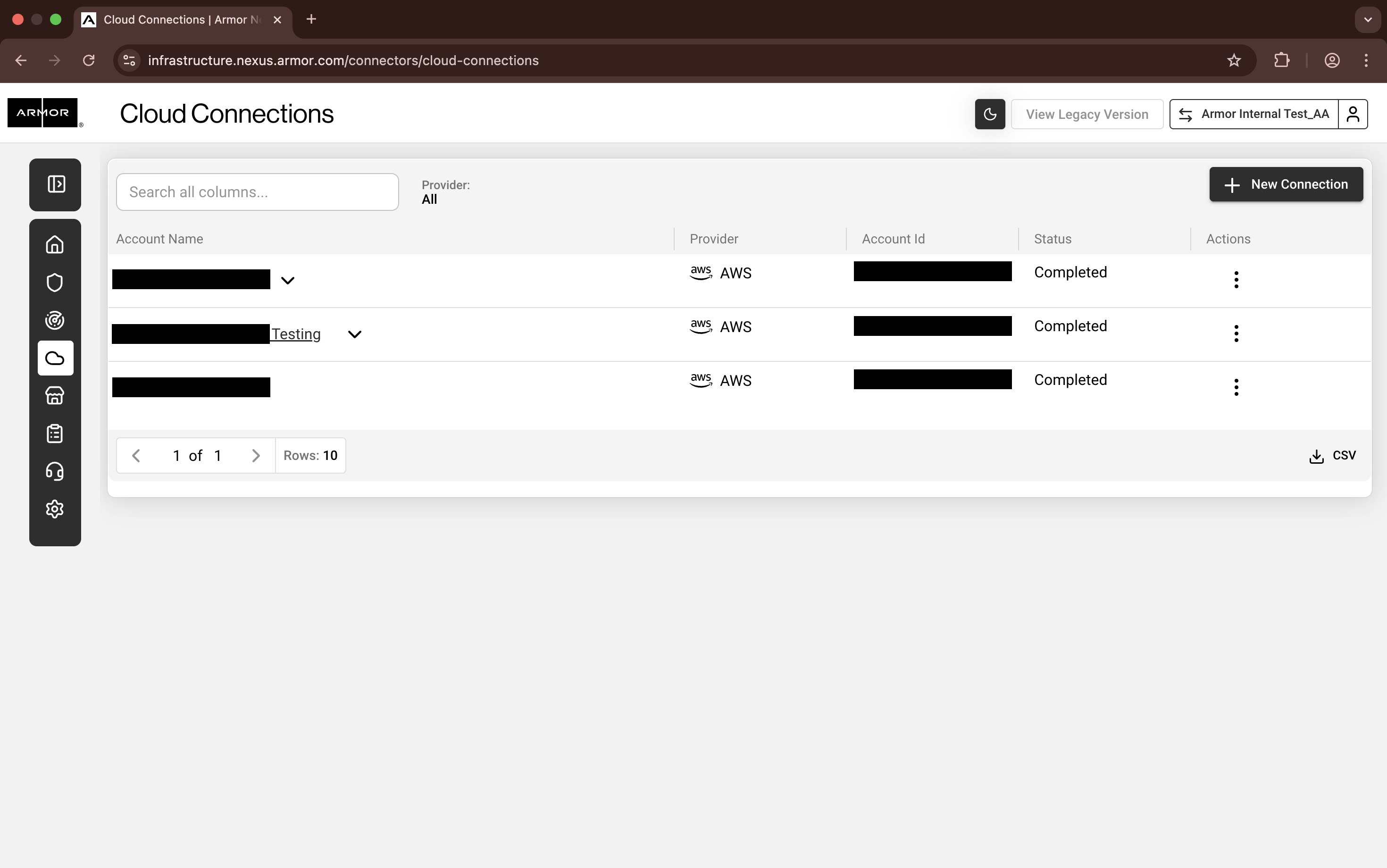Open actions menu for third connection
The height and width of the screenshot is (868, 1387).
click(1236, 387)
